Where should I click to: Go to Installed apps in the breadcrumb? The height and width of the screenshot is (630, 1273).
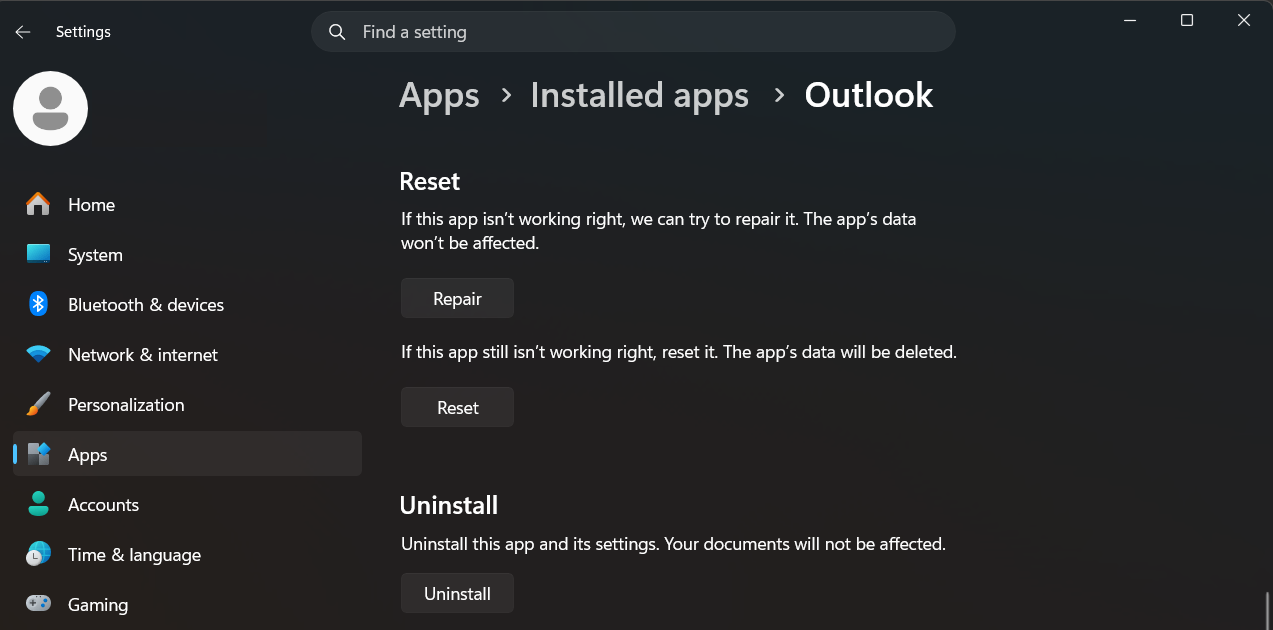(x=639, y=95)
